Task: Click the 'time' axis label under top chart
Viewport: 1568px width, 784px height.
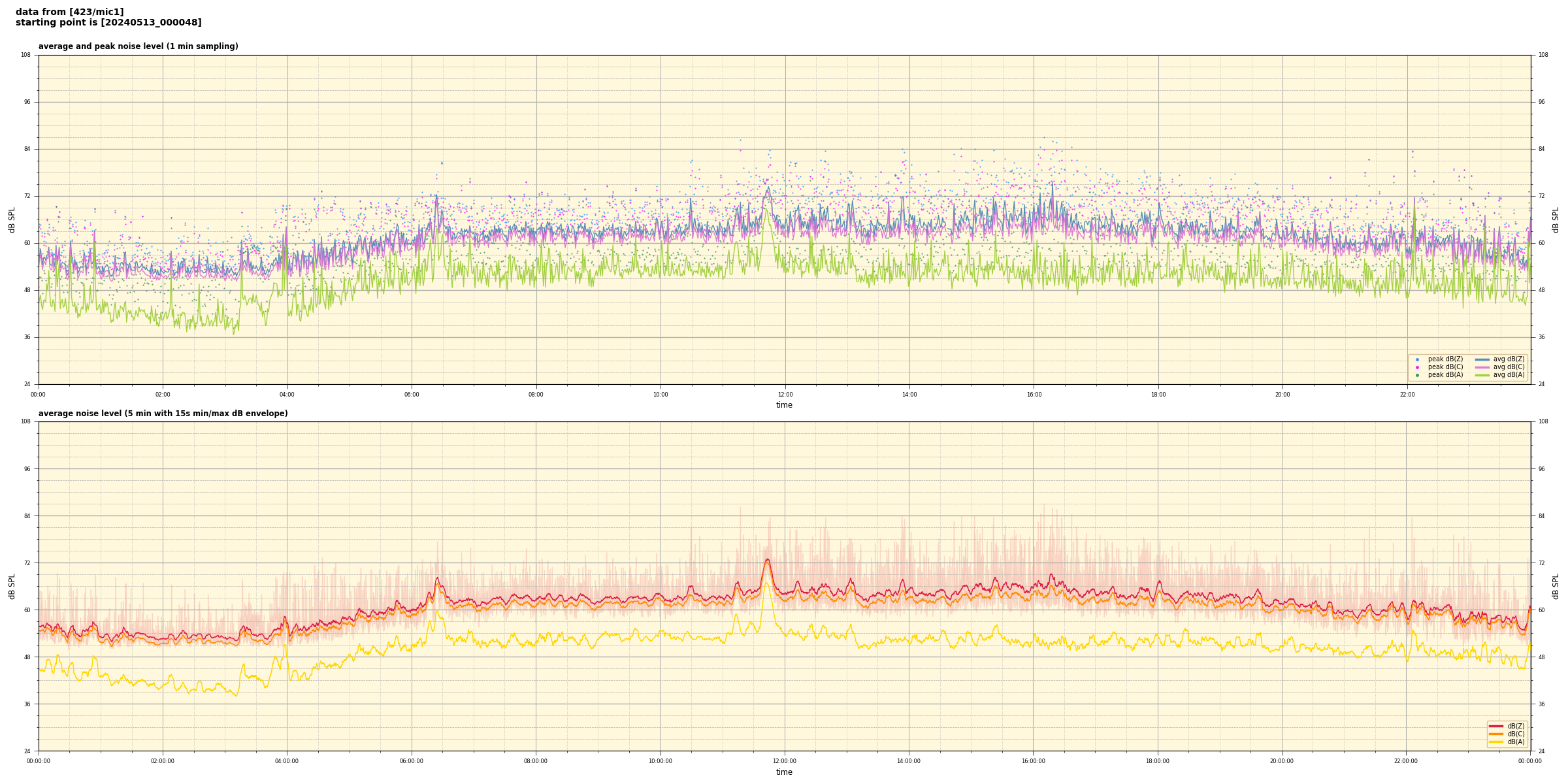Action: point(784,405)
